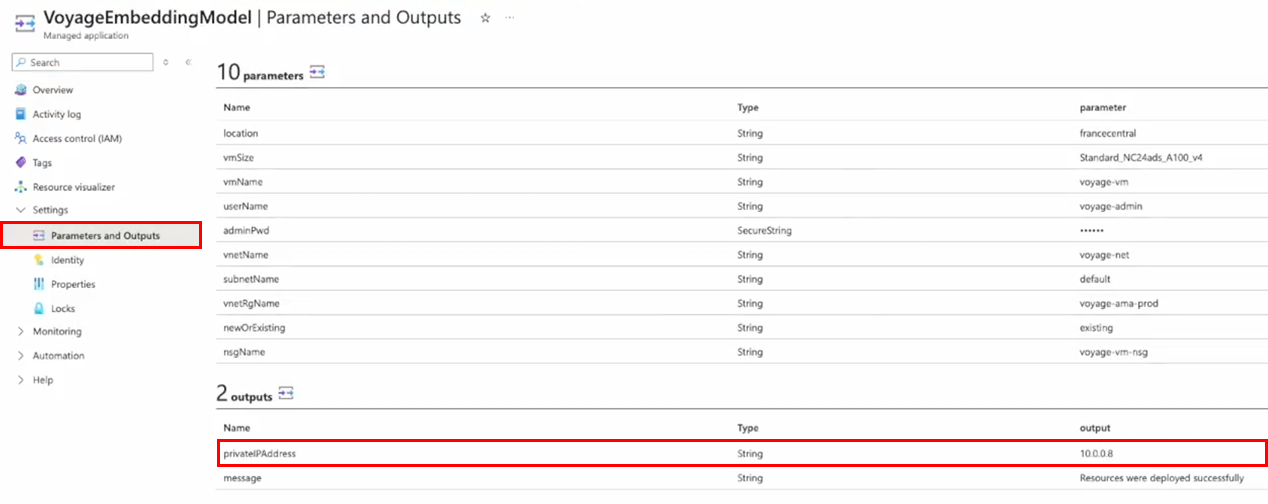
Task: Select the vmName parameter name
Action: point(242,182)
